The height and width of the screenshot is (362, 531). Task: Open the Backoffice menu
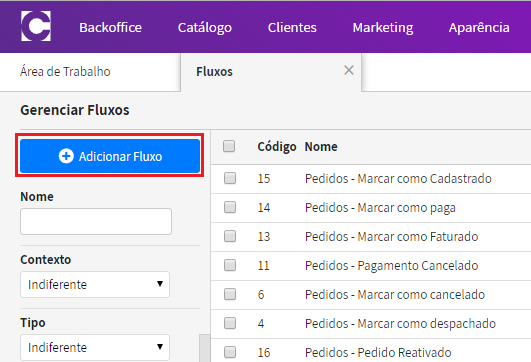tap(110, 27)
